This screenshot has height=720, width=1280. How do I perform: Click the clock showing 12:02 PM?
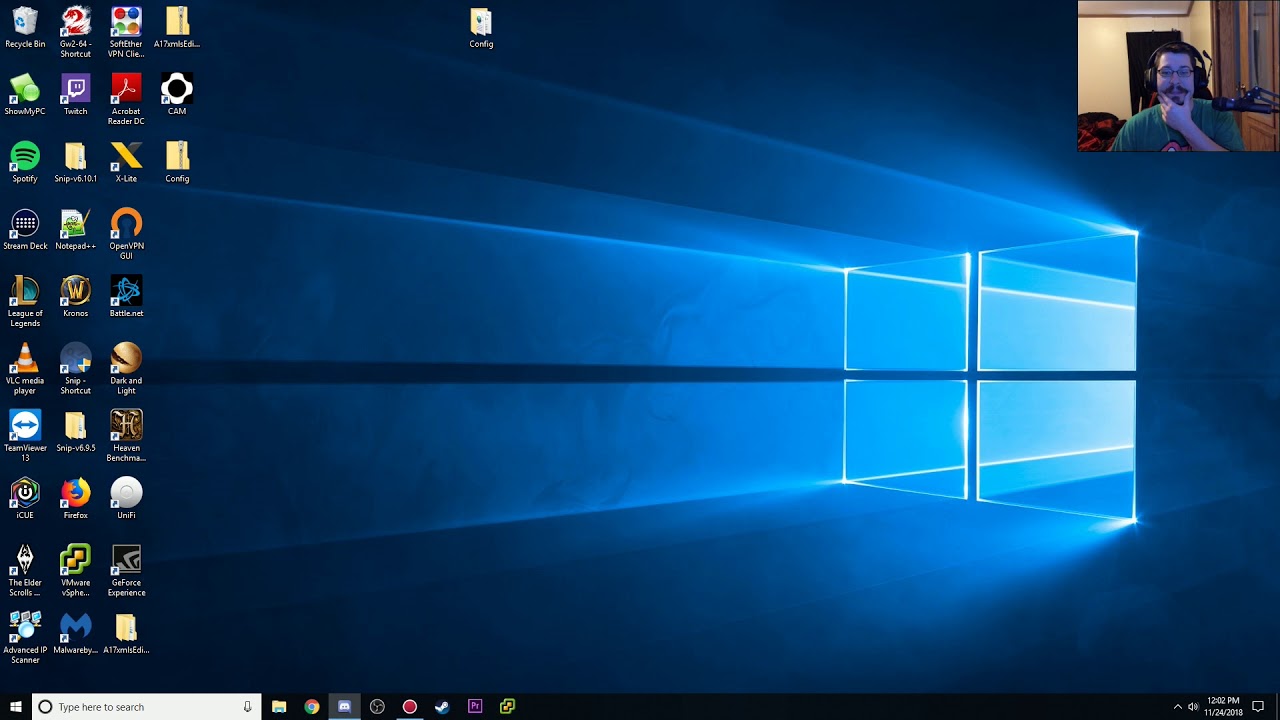1223,707
